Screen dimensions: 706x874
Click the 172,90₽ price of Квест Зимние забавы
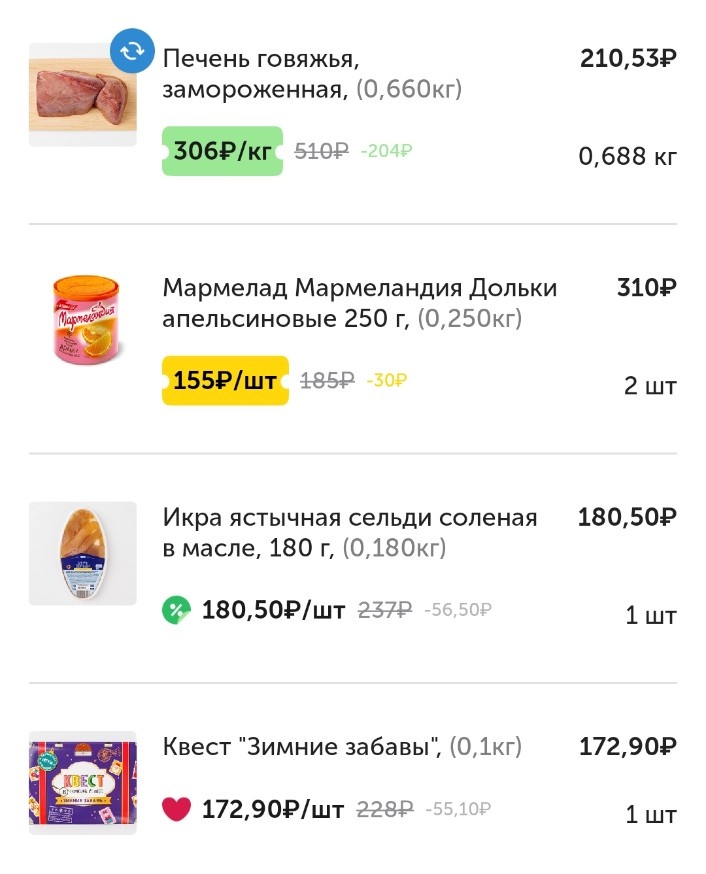(x=626, y=746)
